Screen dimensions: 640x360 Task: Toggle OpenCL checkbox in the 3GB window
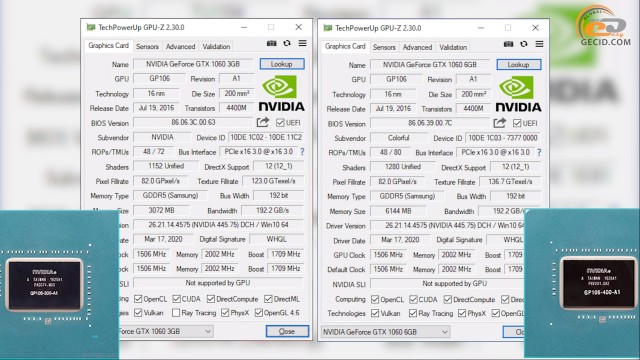138,299
